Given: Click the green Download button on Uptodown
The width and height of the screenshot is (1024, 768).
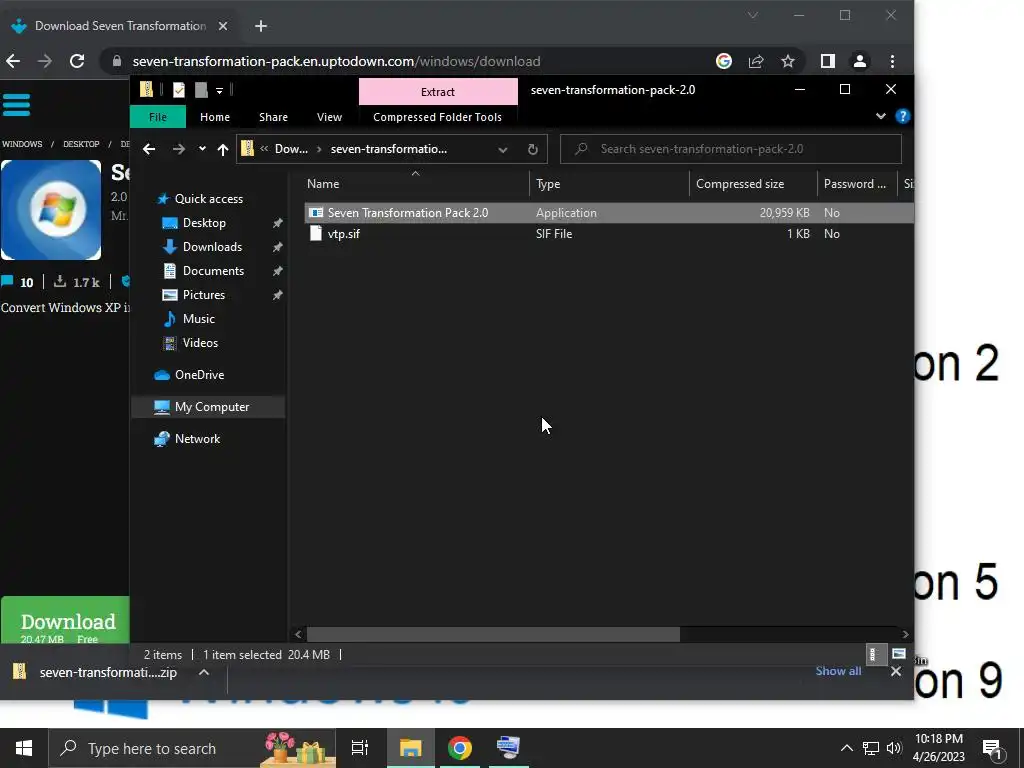Looking at the screenshot, I should [65, 620].
